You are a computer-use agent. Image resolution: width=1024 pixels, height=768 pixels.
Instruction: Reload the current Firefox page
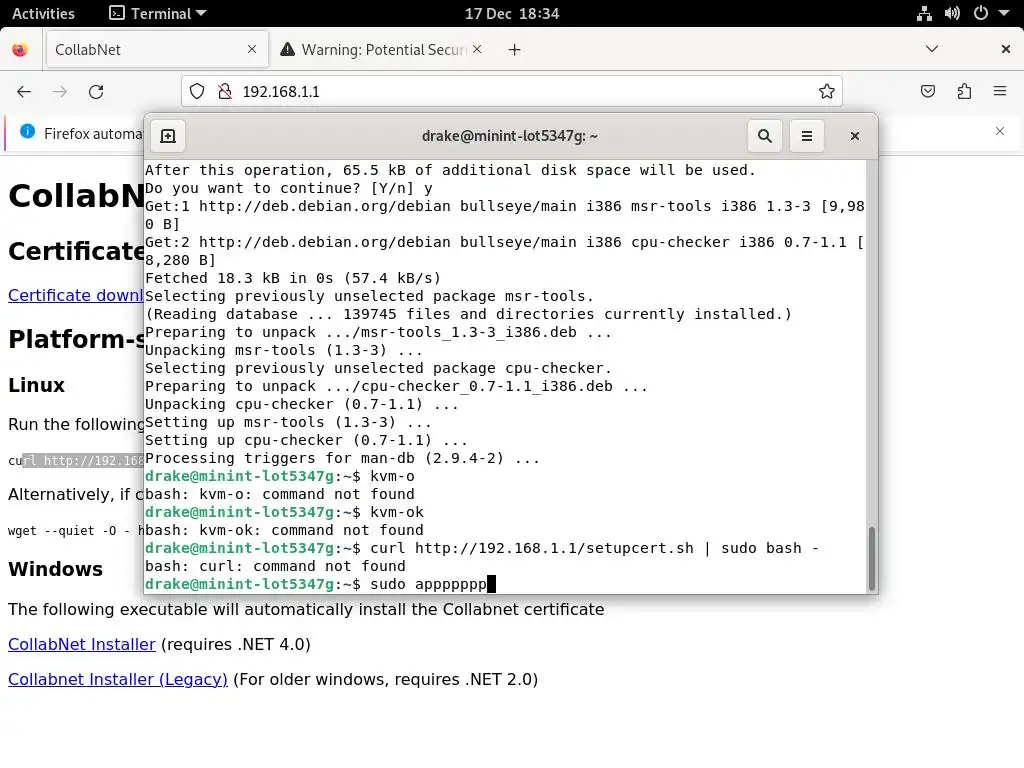coord(96,91)
